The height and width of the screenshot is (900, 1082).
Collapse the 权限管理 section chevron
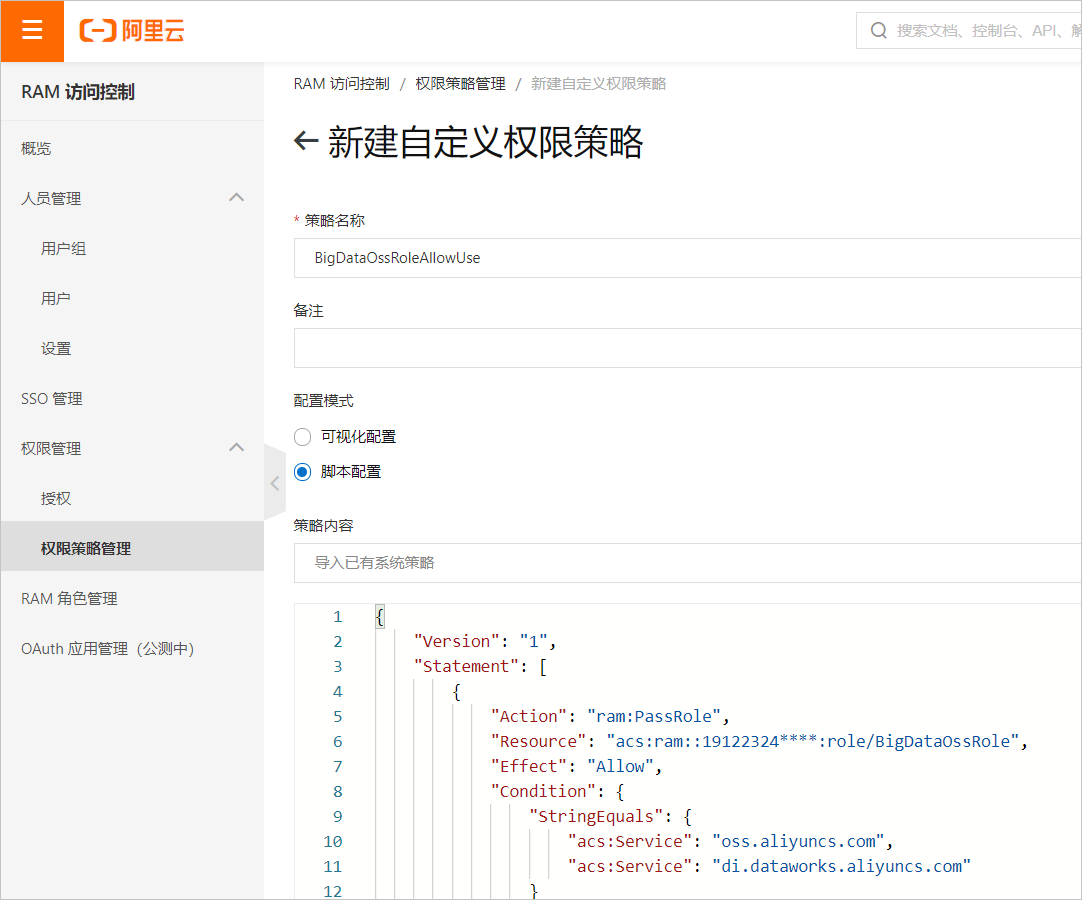point(237,448)
